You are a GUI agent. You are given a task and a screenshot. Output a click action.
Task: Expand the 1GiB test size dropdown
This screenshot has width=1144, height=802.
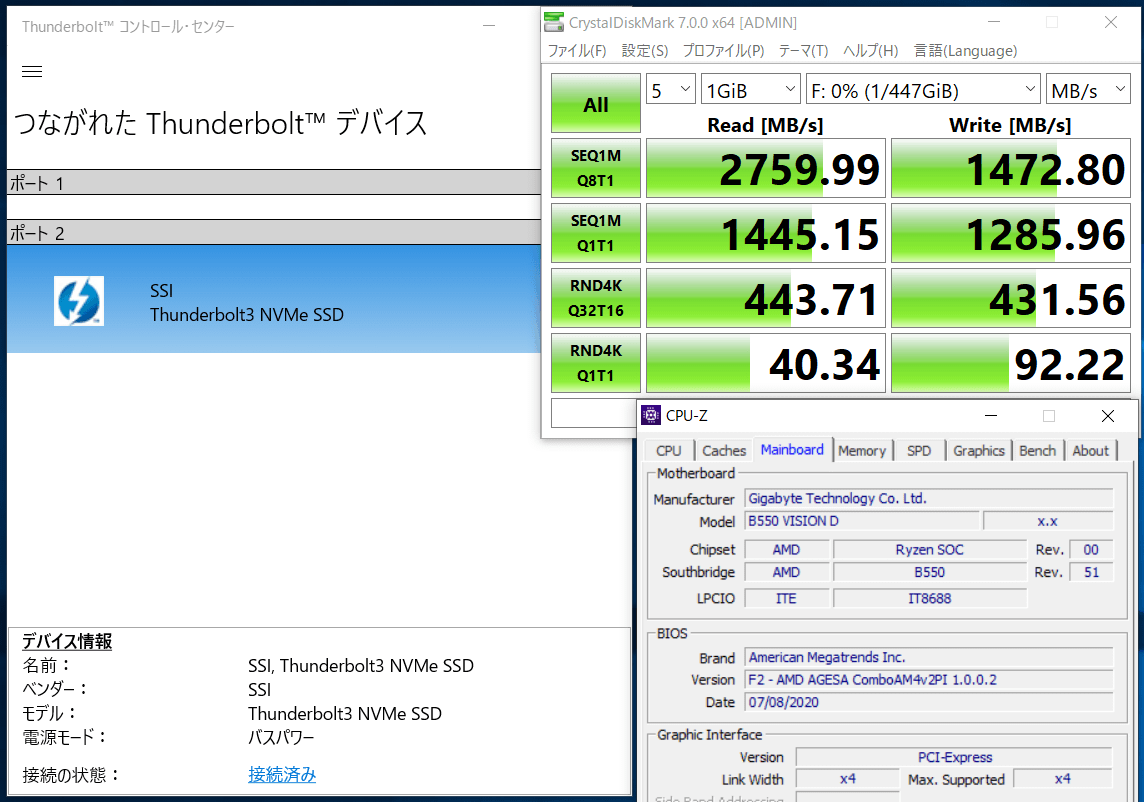750,90
